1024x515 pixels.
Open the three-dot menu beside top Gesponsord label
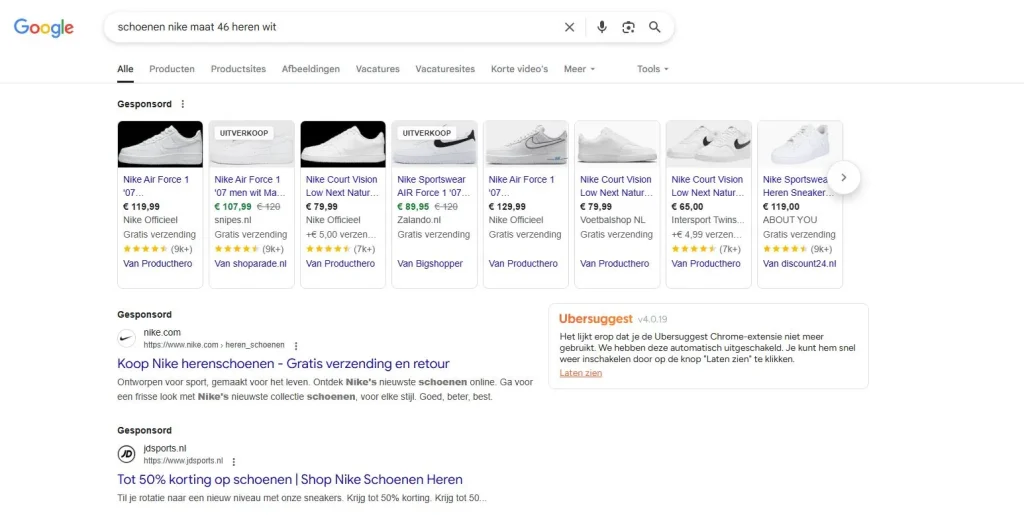pos(183,104)
